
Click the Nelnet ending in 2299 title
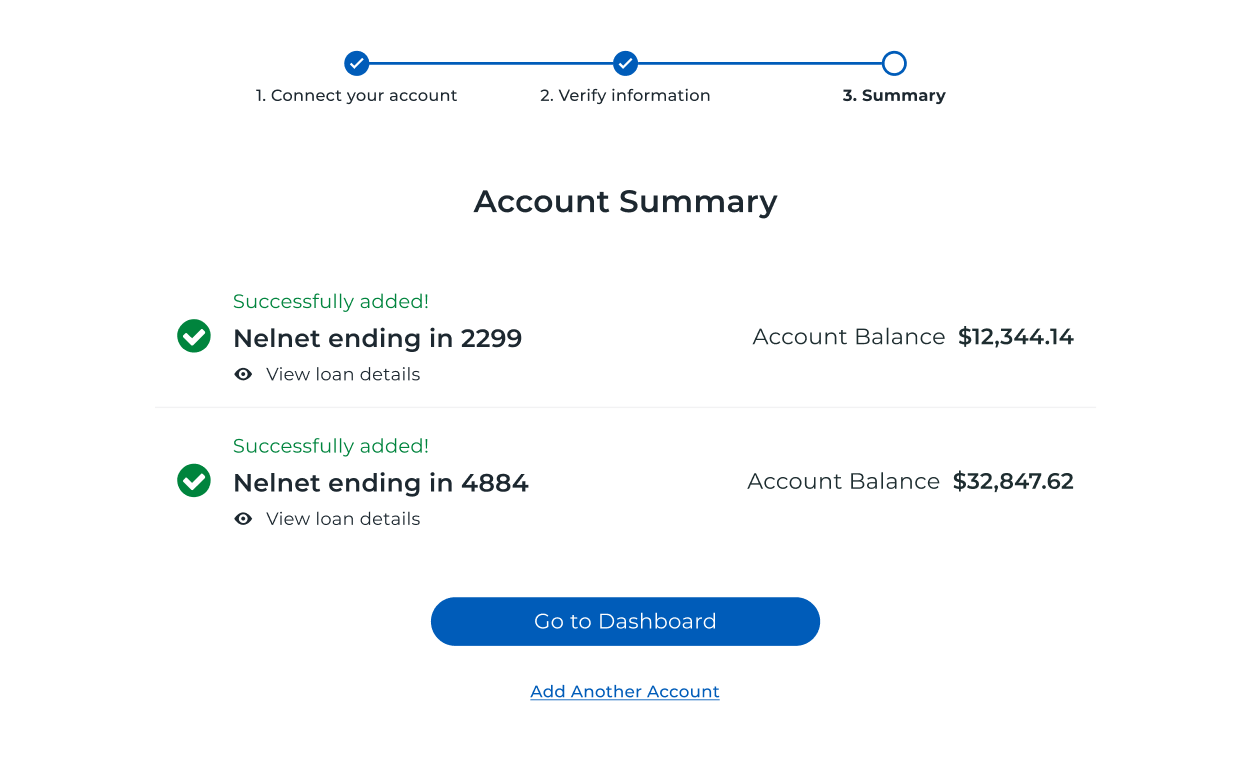tap(377, 339)
